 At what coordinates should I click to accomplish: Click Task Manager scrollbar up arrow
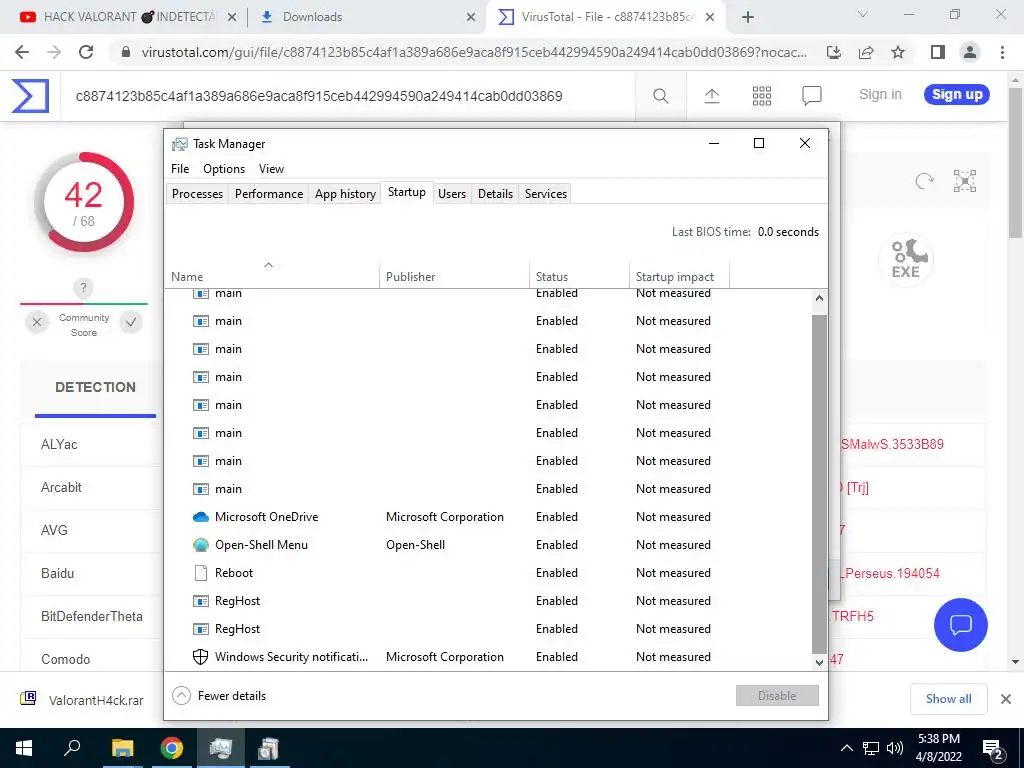[x=820, y=298]
